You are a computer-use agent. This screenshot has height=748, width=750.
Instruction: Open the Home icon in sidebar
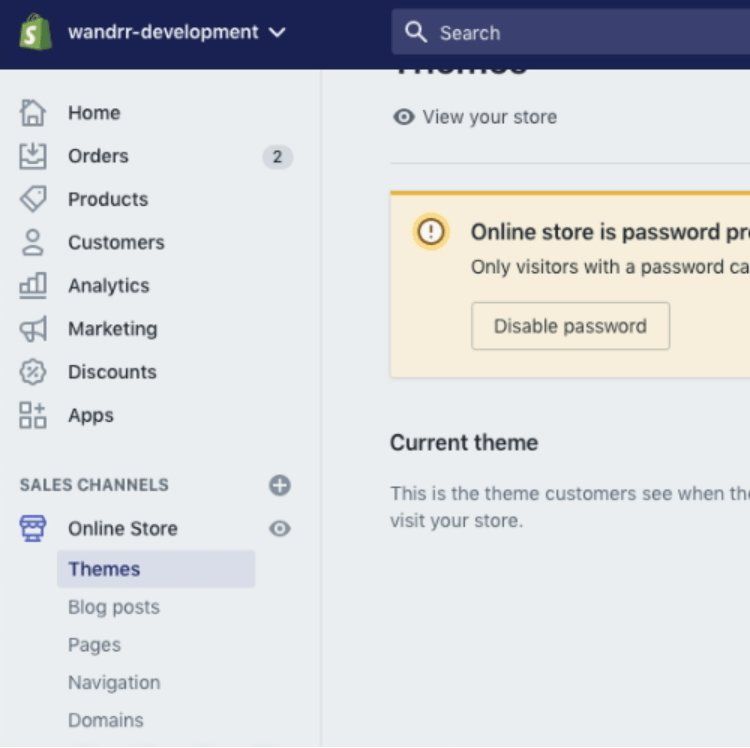(33, 113)
